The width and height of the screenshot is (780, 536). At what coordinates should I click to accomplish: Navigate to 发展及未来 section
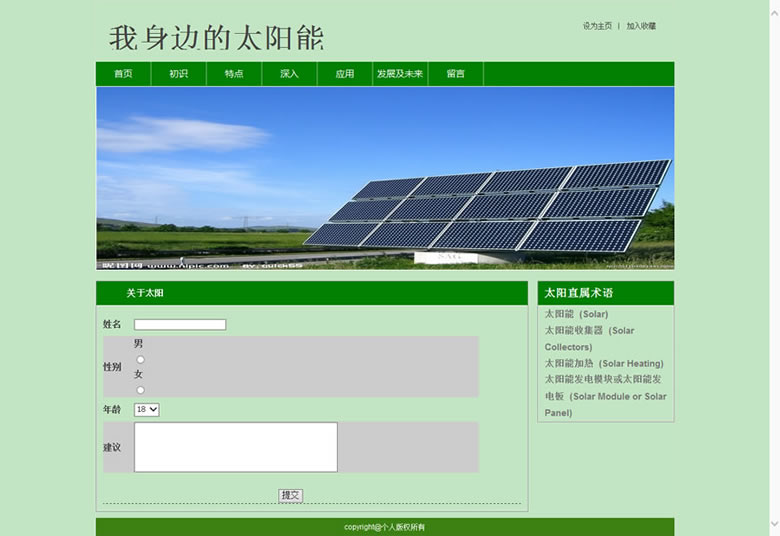[x=400, y=74]
